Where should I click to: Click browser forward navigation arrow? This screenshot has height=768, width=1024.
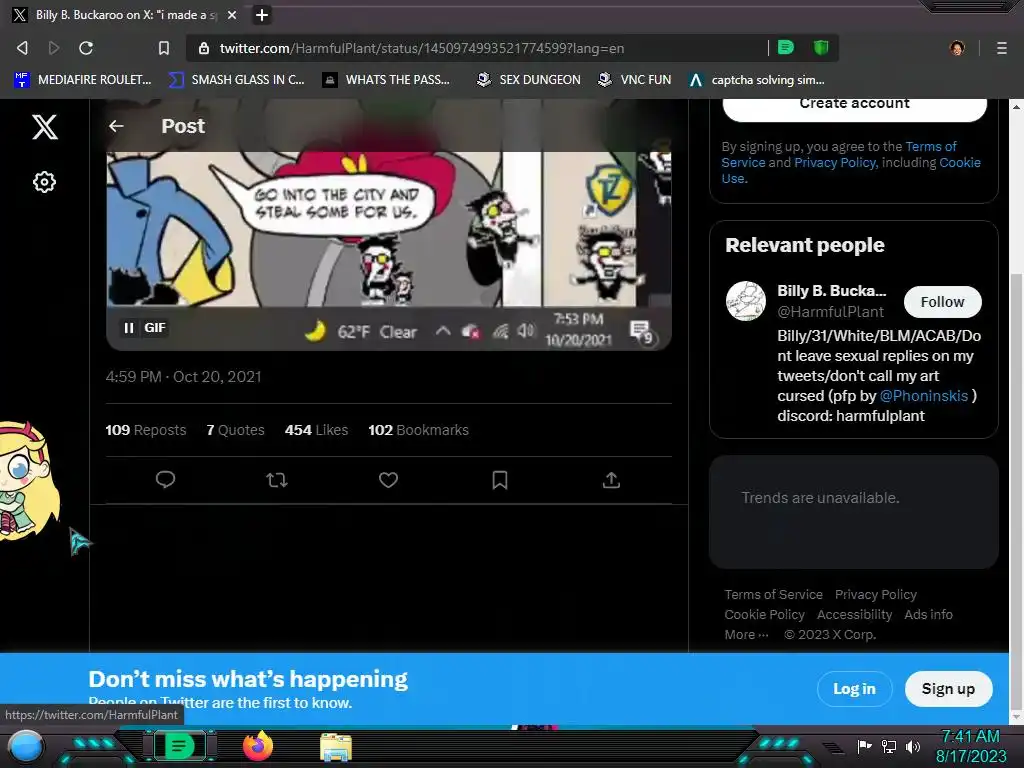[x=54, y=48]
